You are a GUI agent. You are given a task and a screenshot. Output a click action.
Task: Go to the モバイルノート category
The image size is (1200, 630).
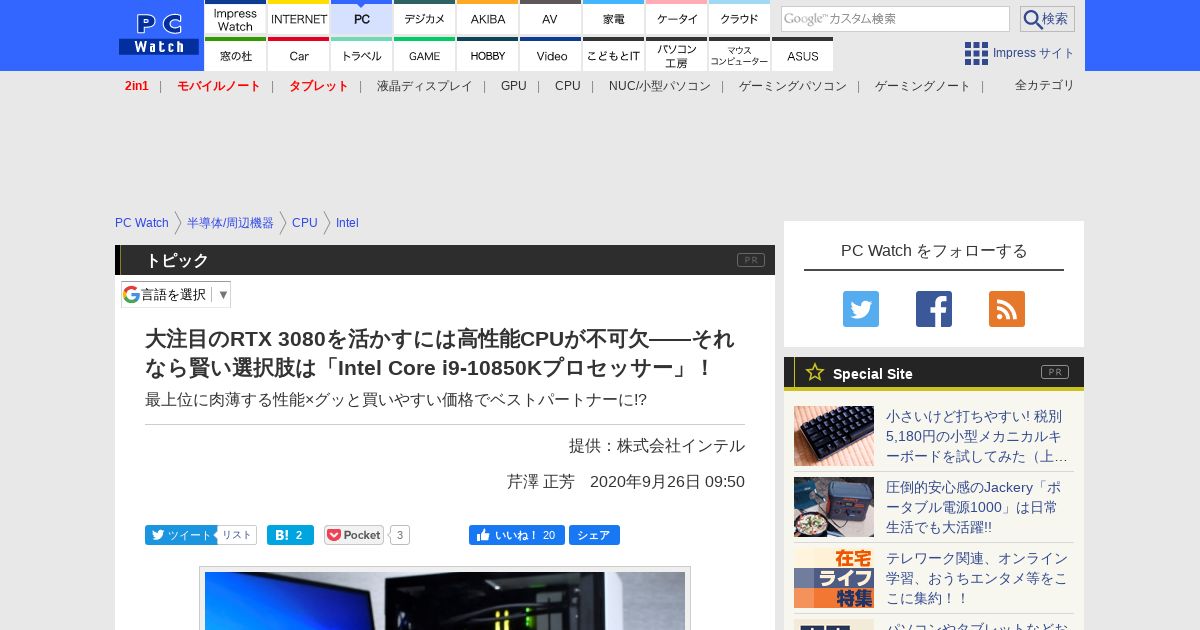219,86
